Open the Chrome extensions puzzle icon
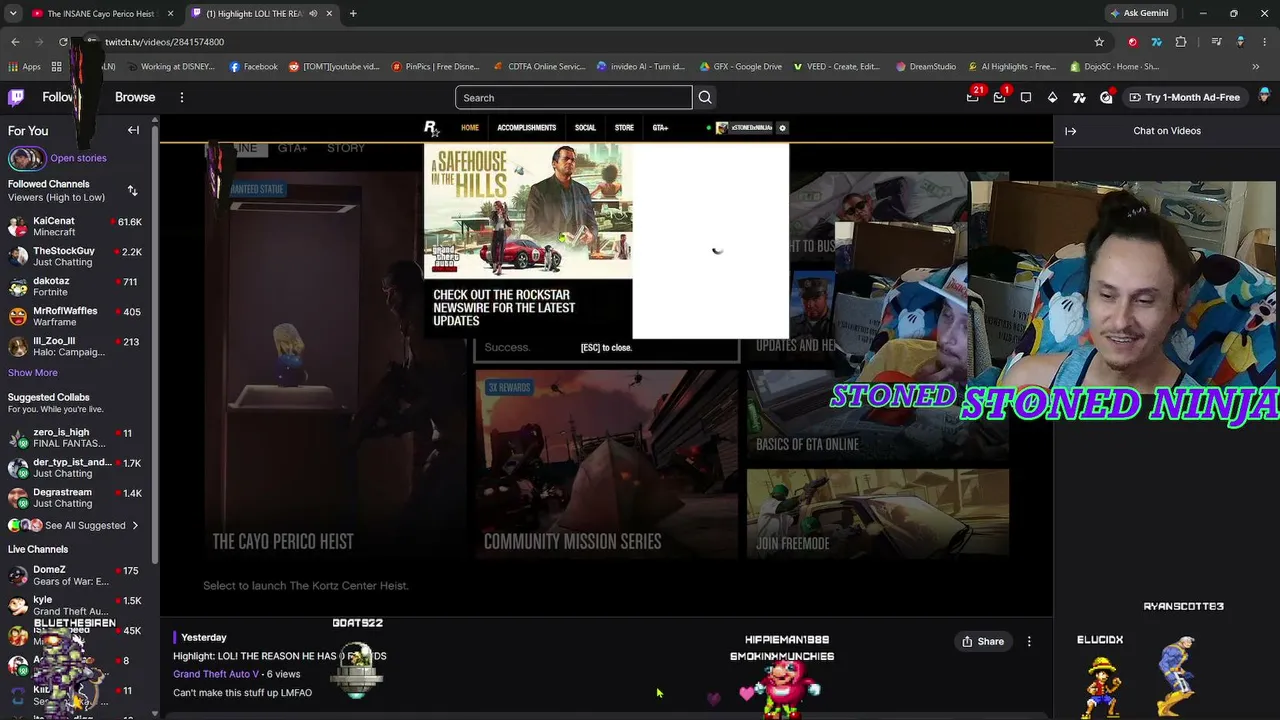This screenshot has width=1280, height=720. pos(1181,42)
